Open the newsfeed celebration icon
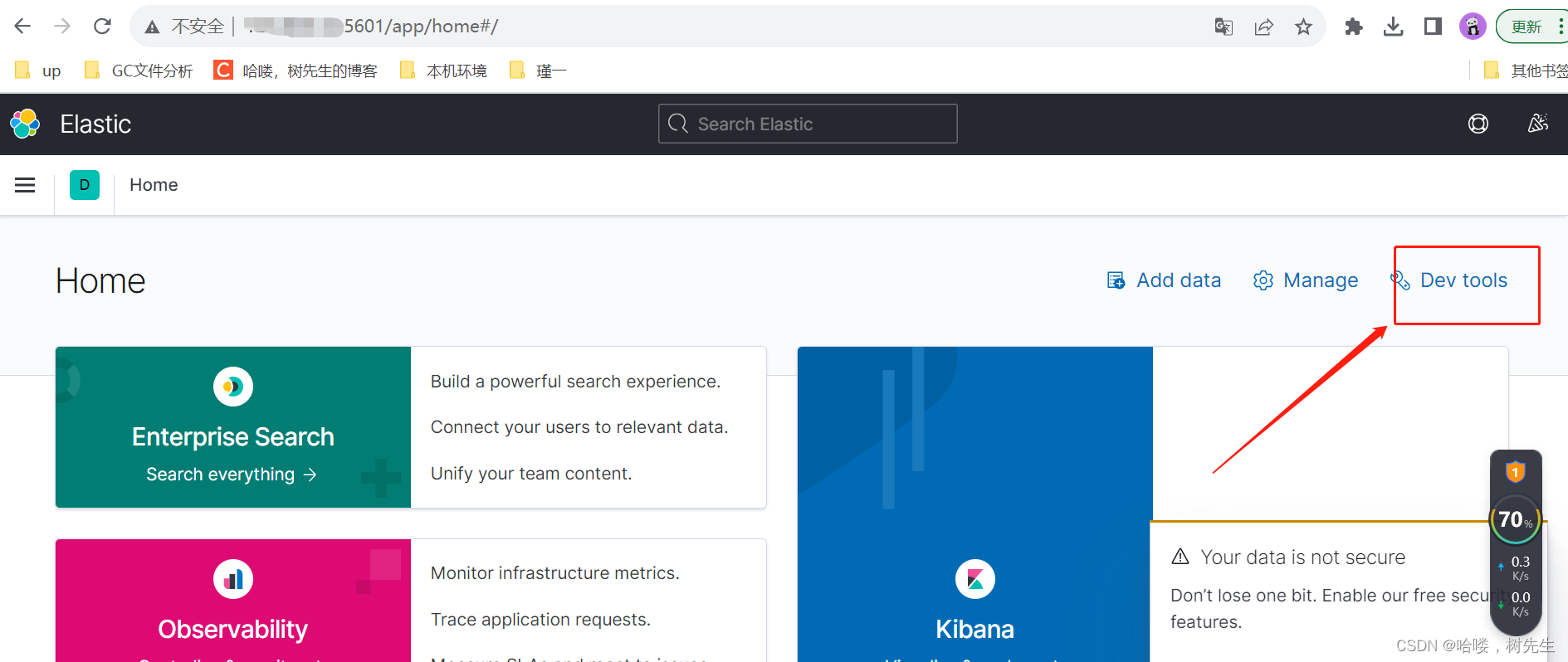Screen dimensions: 1568x662 pos(1538,124)
